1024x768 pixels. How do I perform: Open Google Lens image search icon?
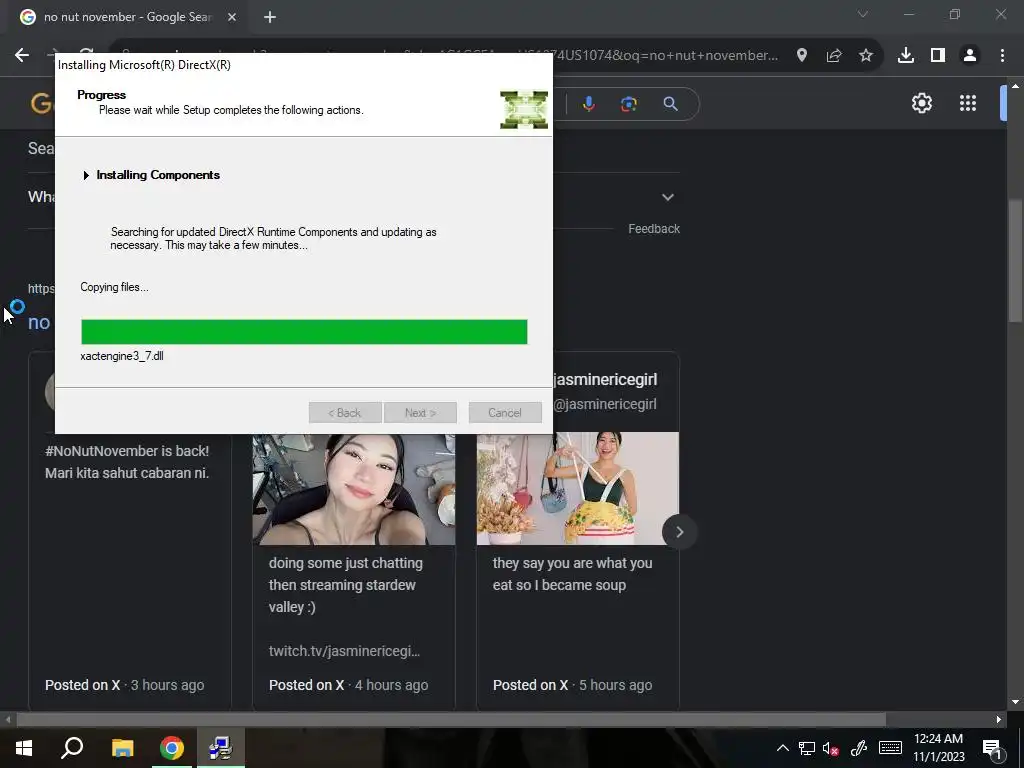(x=629, y=104)
